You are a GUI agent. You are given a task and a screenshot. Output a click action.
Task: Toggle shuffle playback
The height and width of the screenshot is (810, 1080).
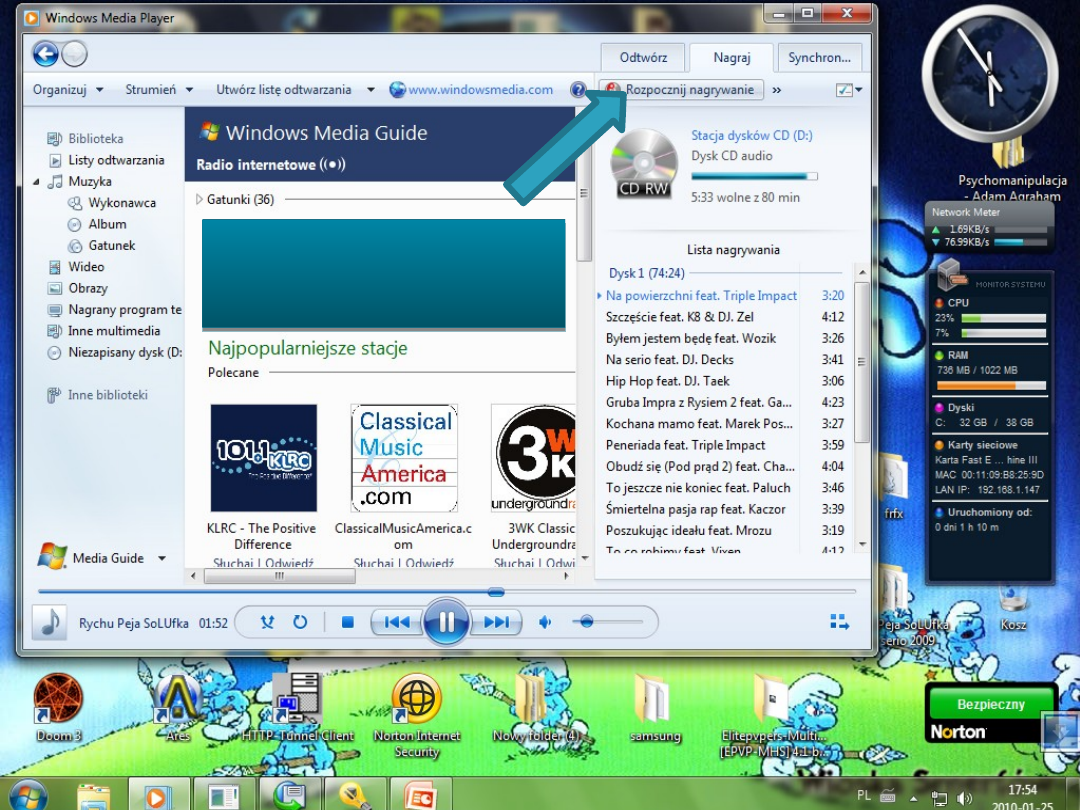click(267, 621)
